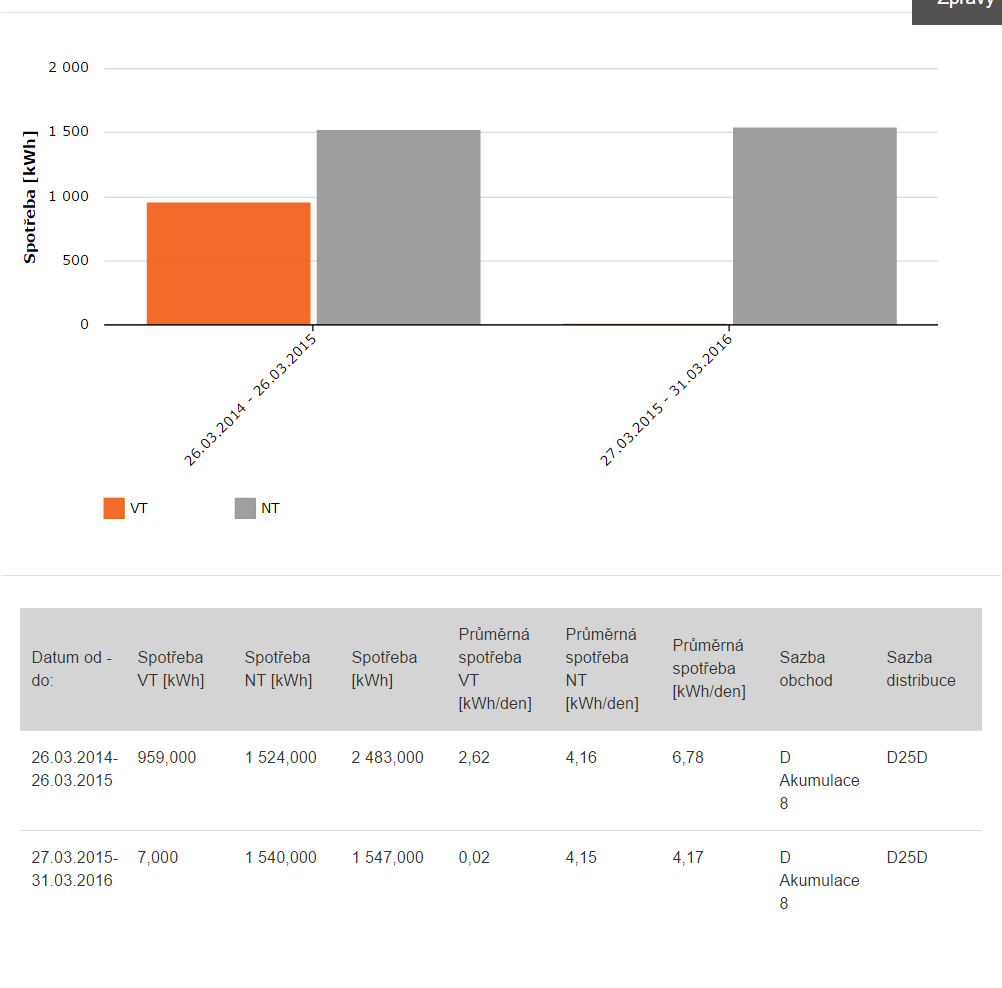Select the 2 483,000 total consumption cell

[x=387, y=757]
